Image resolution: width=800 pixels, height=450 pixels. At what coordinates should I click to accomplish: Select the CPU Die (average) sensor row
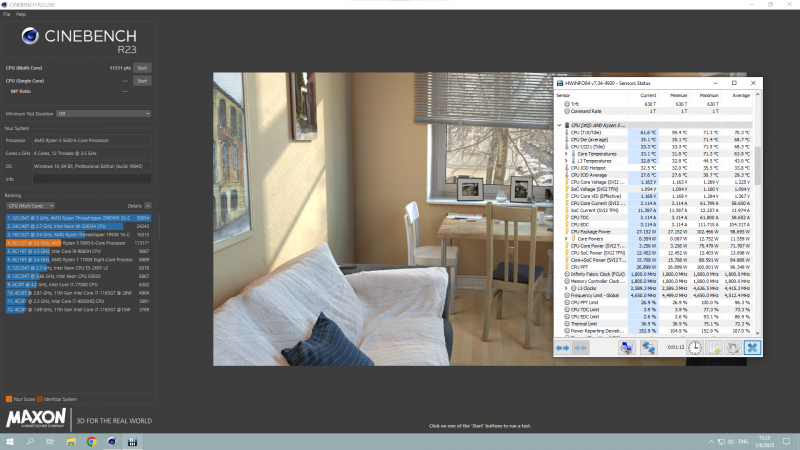point(654,140)
